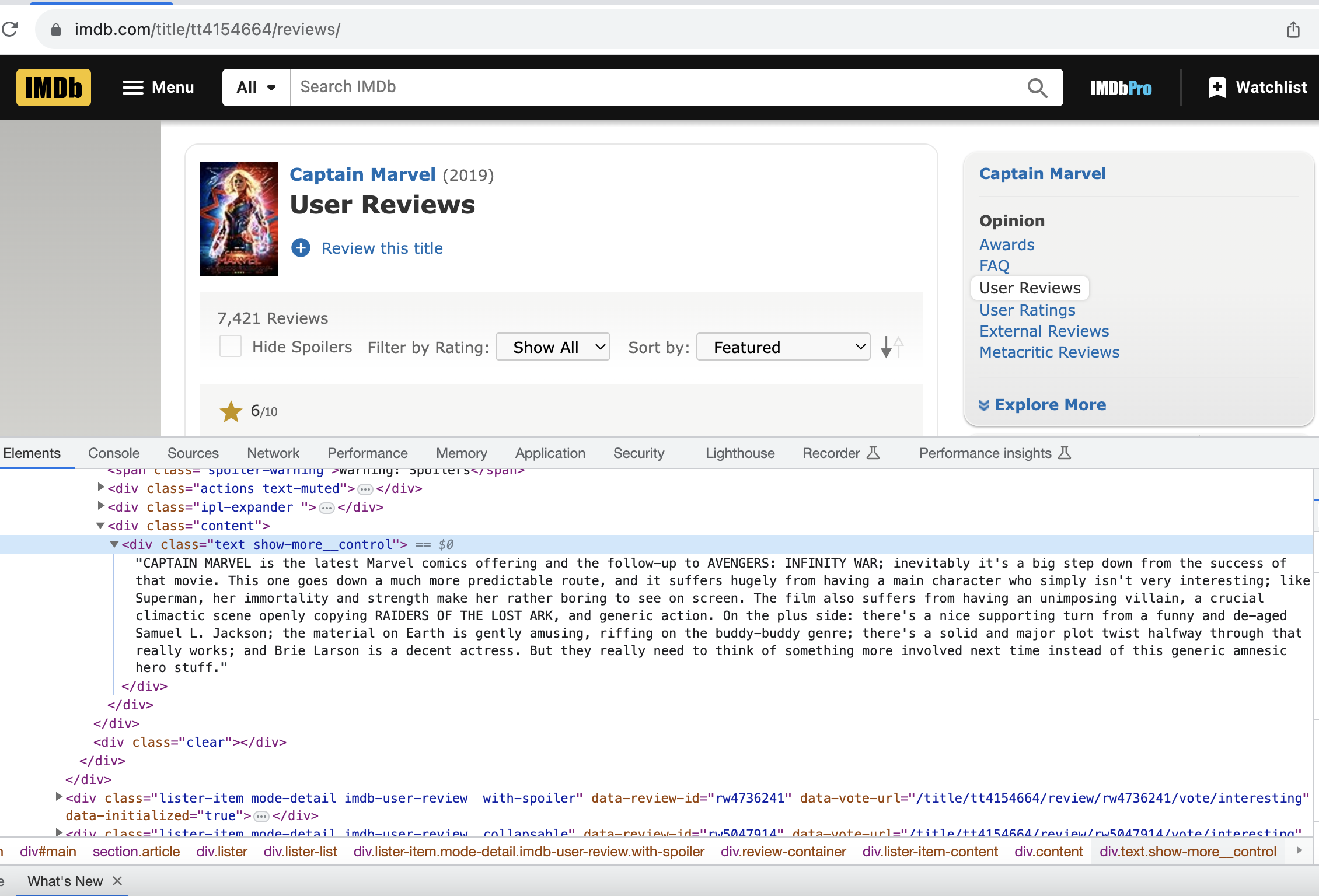Click breadcrumb right scroll arrow
The height and width of the screenshot is (896, 1319).
point(1300,850)
